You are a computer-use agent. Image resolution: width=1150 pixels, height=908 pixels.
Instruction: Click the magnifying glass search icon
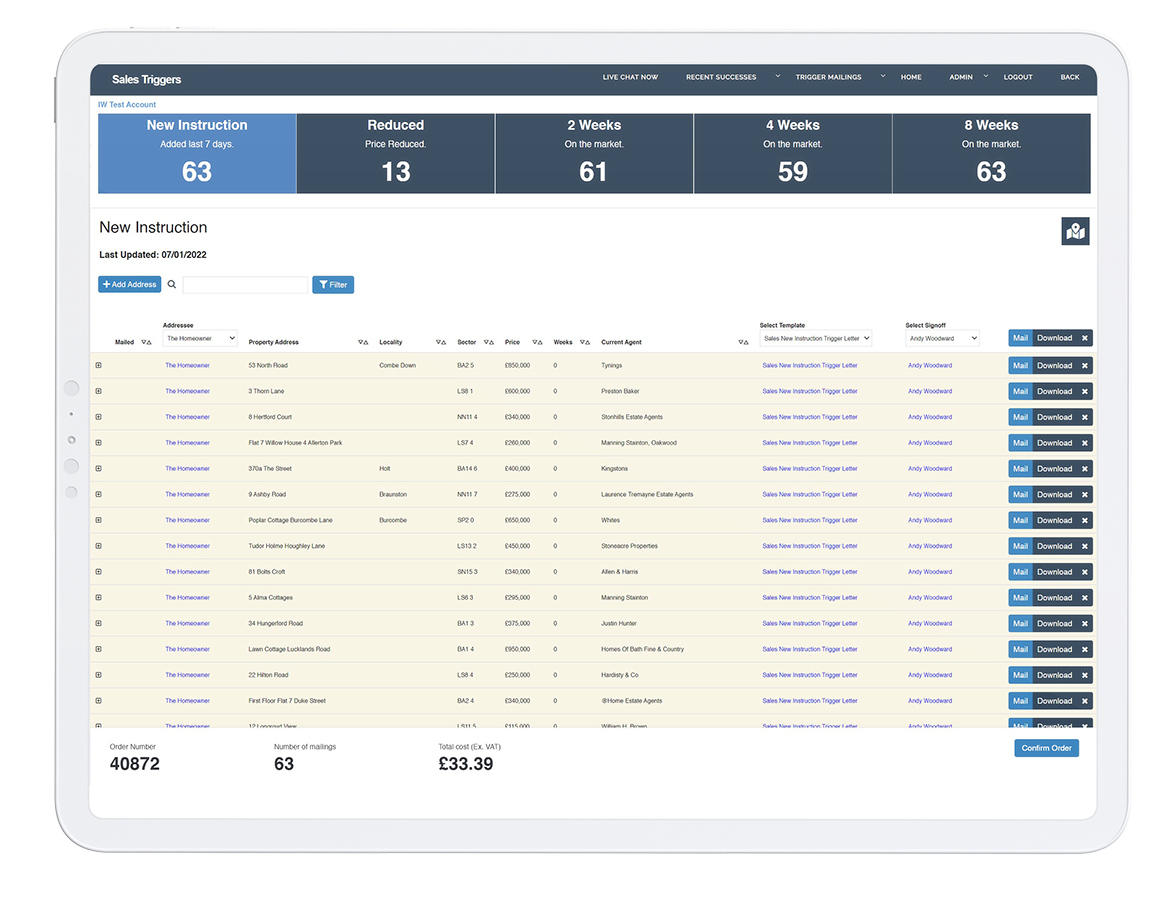click(x=172, y=285)
